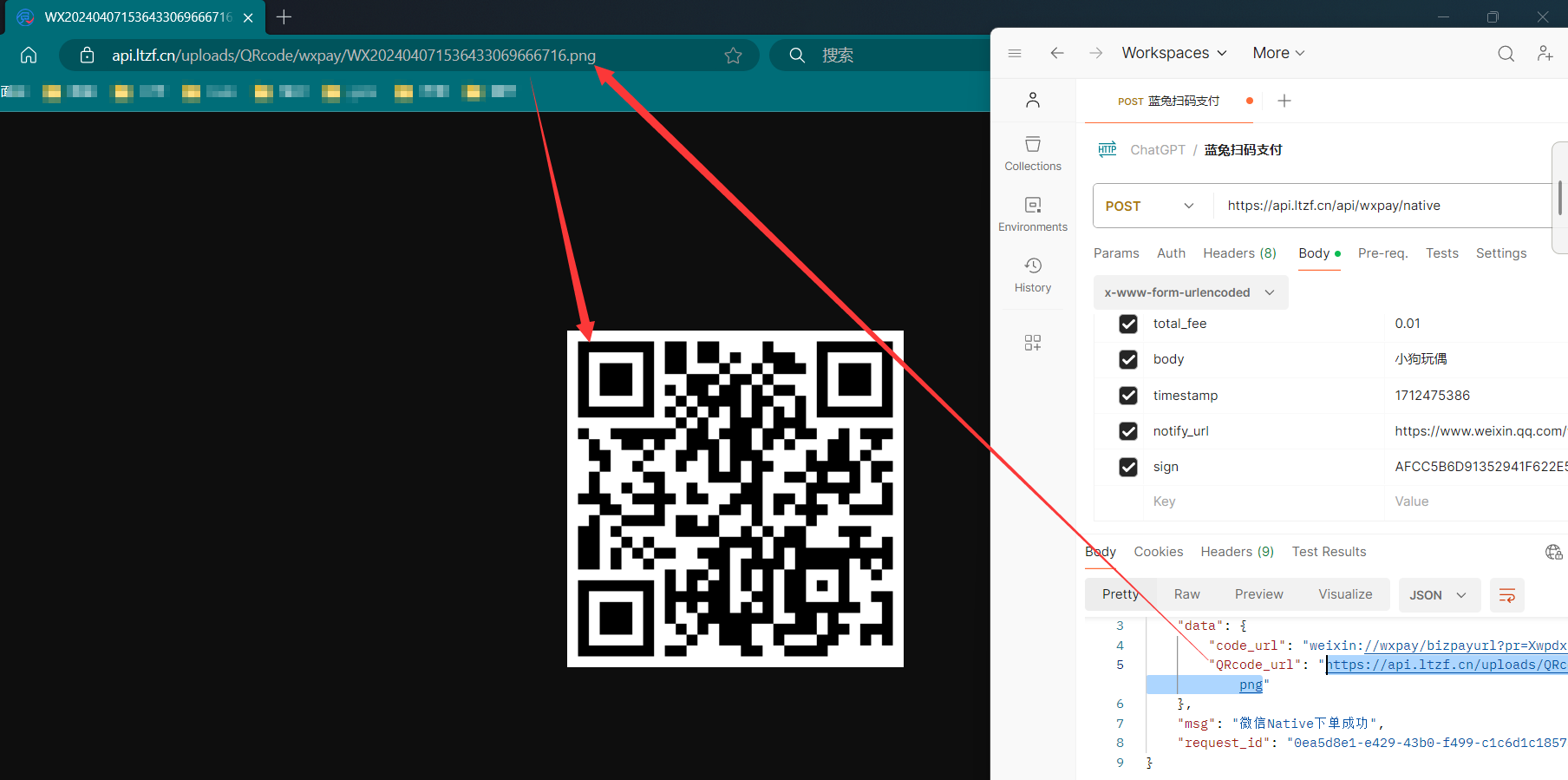Screen dimensions: 1568x780
Task: Open the Workspaces dropdown
Action: coord(1174,53)
